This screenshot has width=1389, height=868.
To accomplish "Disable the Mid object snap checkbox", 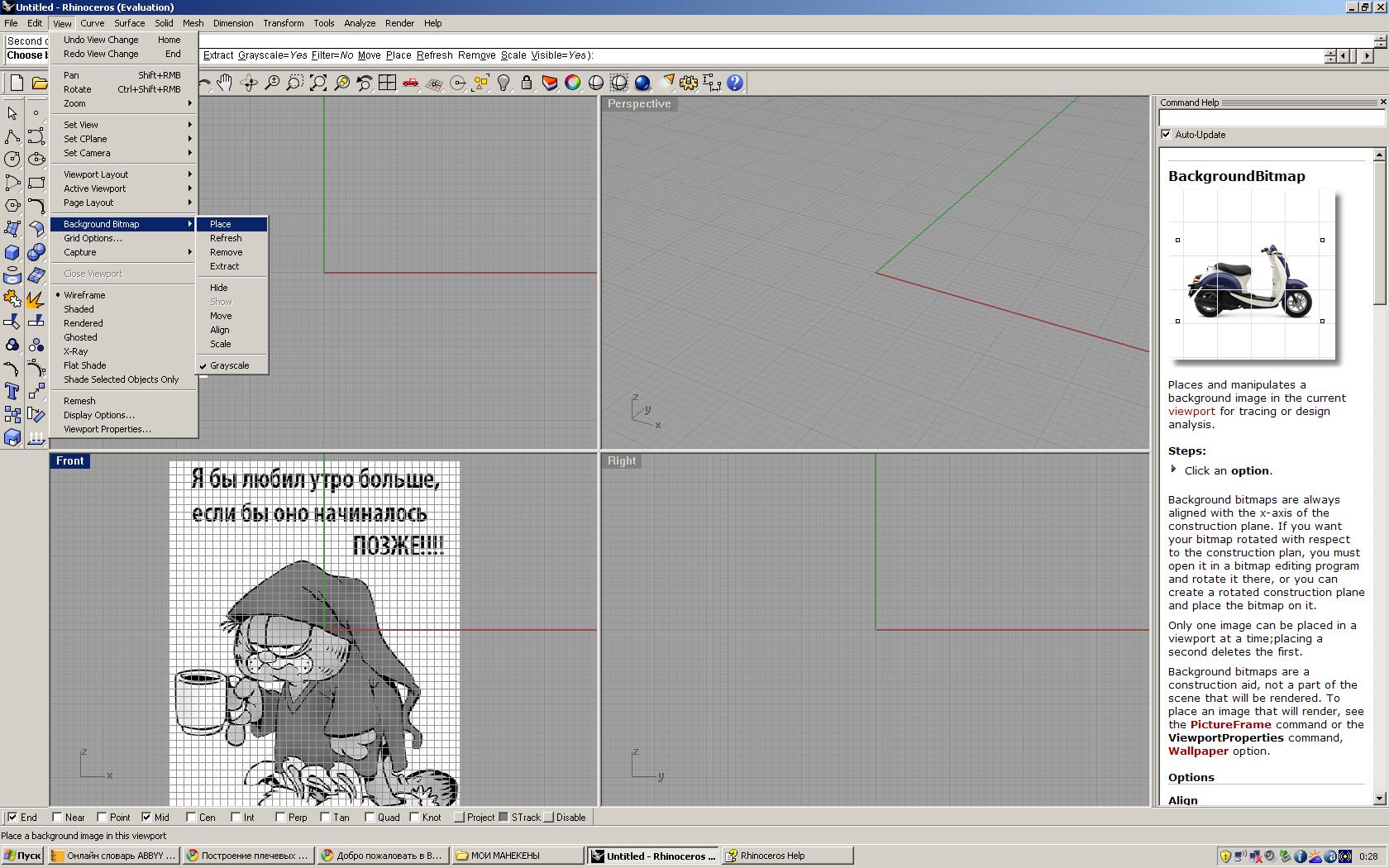I will (146, 818).
